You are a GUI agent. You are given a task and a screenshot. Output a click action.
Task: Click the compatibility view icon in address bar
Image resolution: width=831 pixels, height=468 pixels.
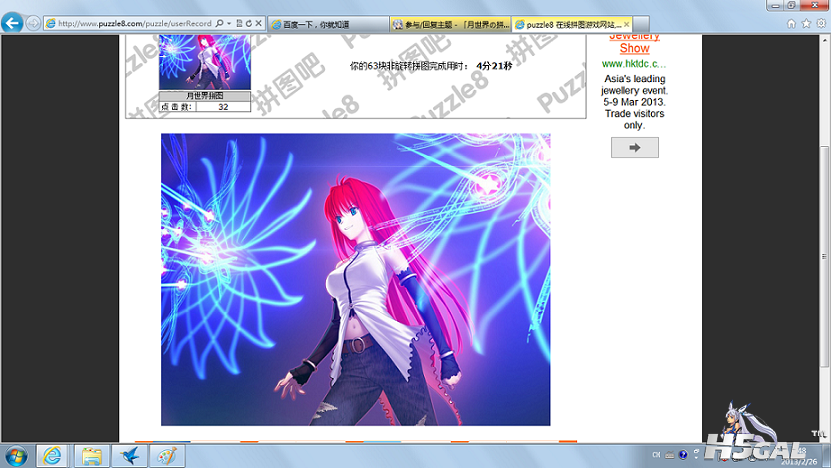(239, 23)
